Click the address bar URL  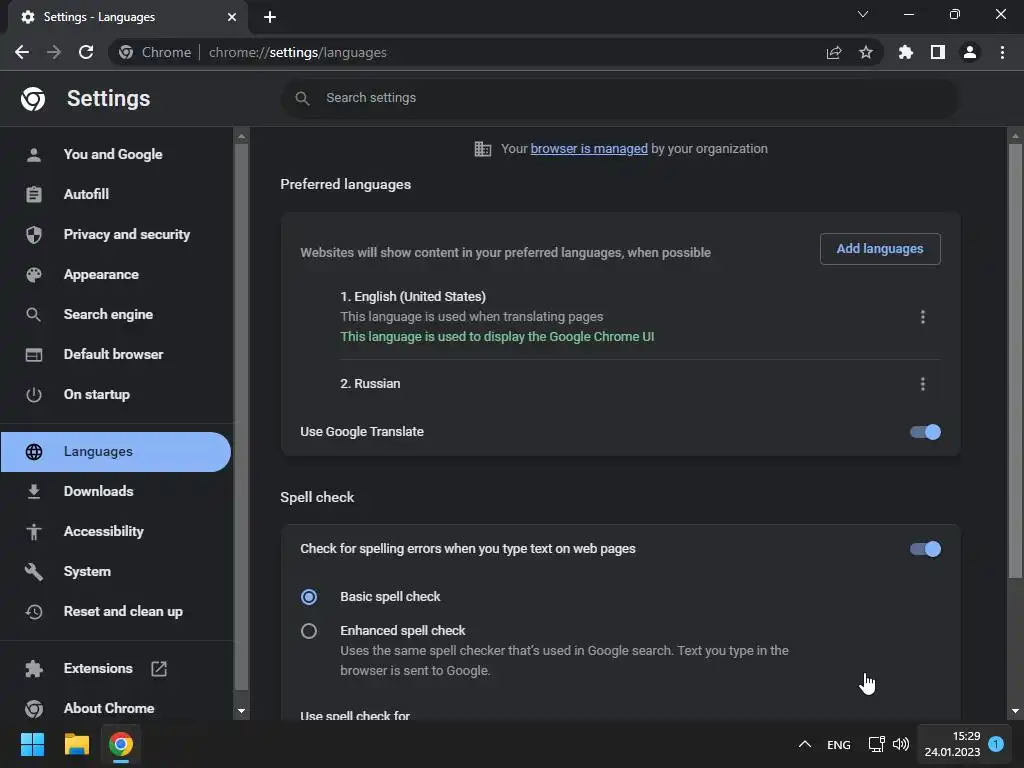pos(298,52)
